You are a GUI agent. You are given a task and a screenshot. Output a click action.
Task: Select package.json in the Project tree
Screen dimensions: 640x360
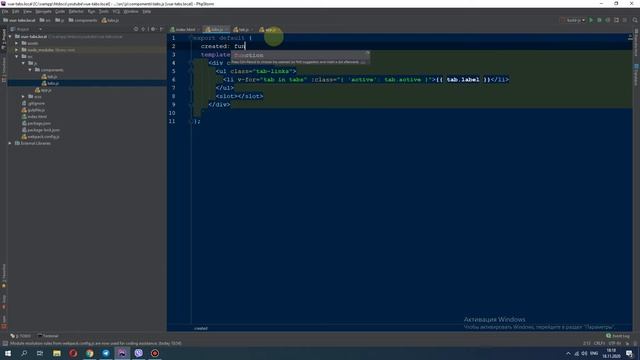tap(36, 123)
